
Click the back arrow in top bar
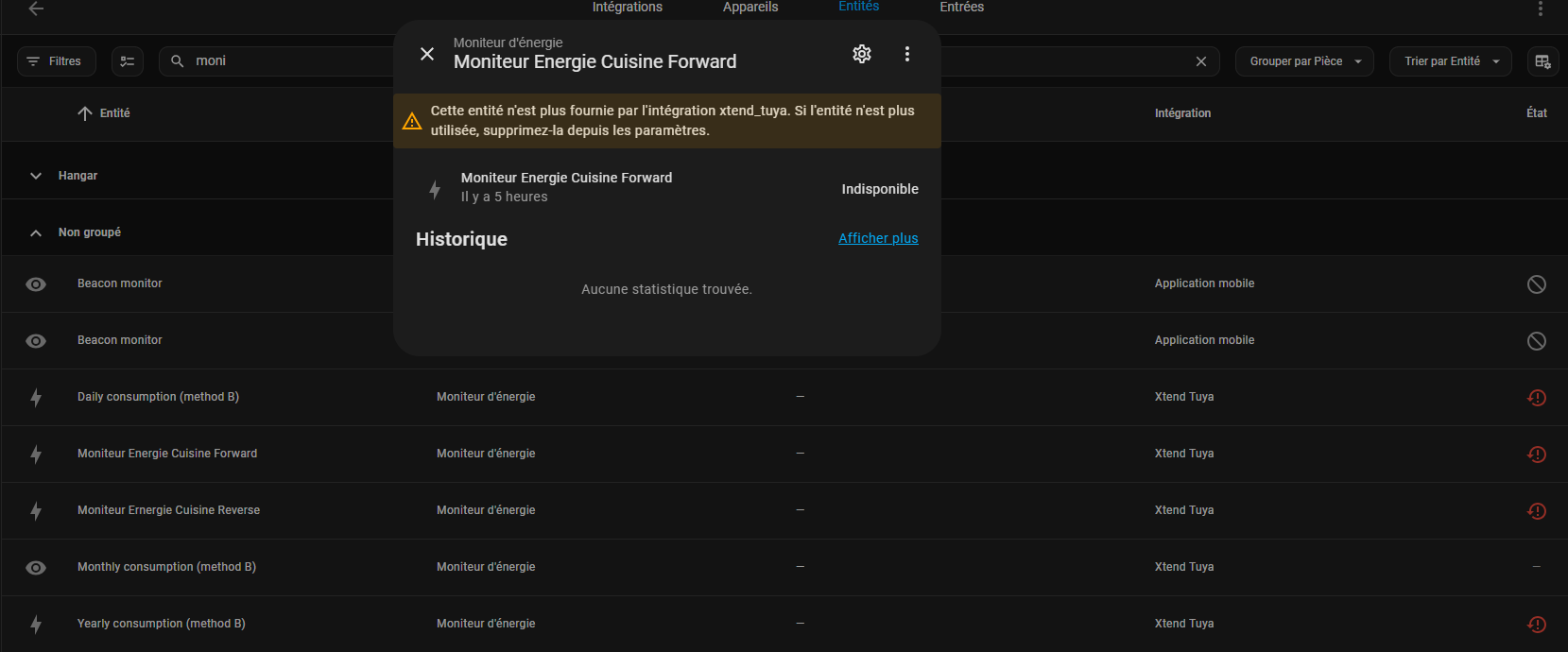click(x=36, y=9)
